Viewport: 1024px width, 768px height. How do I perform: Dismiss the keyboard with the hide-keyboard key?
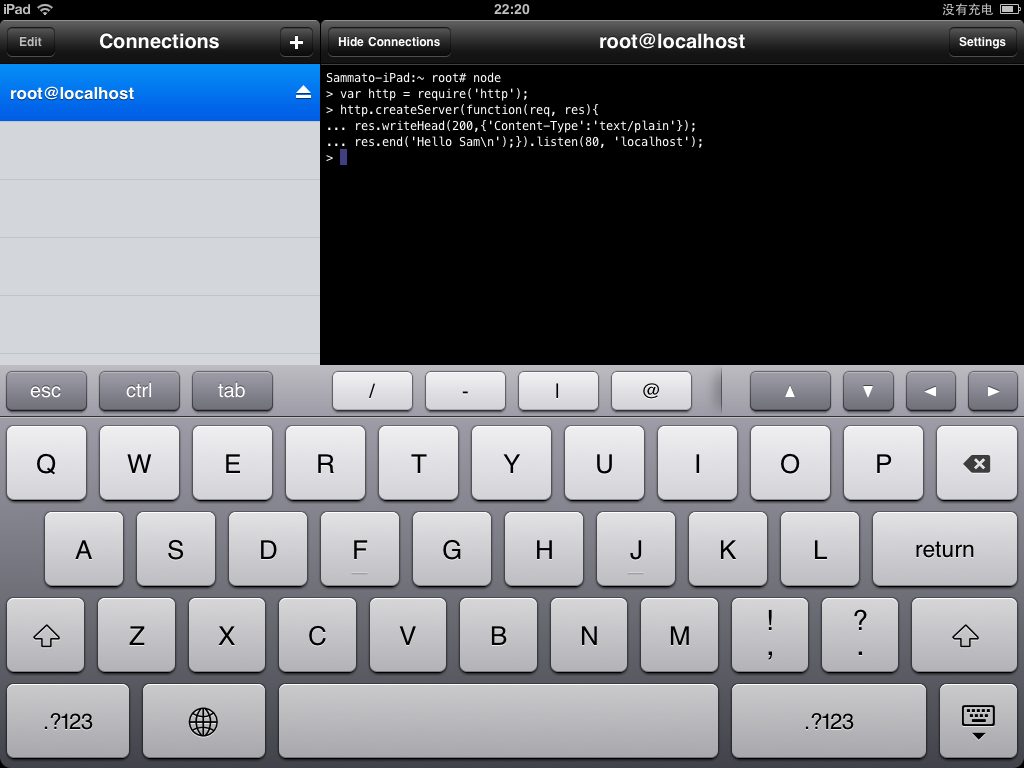point(977,721)
